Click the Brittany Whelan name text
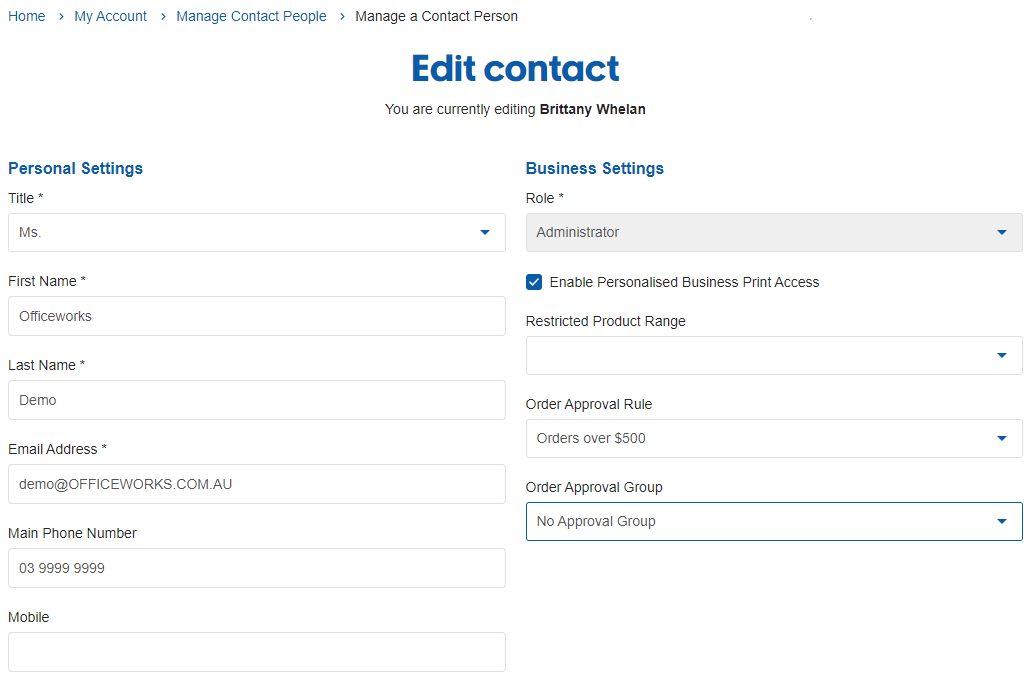The width and height of the screenshot is (1030, 684). (592, 109)
